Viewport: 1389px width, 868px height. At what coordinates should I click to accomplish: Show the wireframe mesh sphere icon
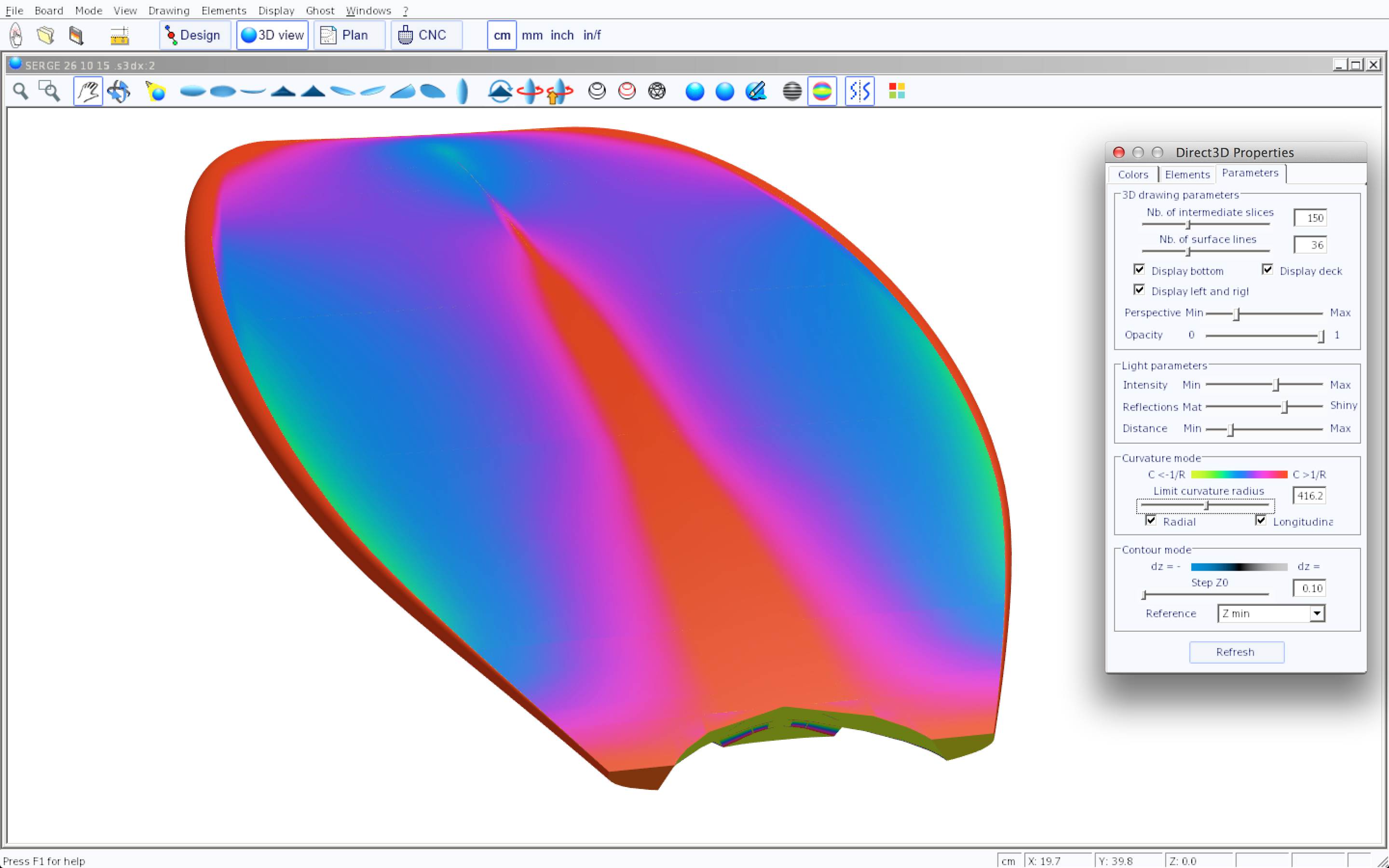click(656, 91)
